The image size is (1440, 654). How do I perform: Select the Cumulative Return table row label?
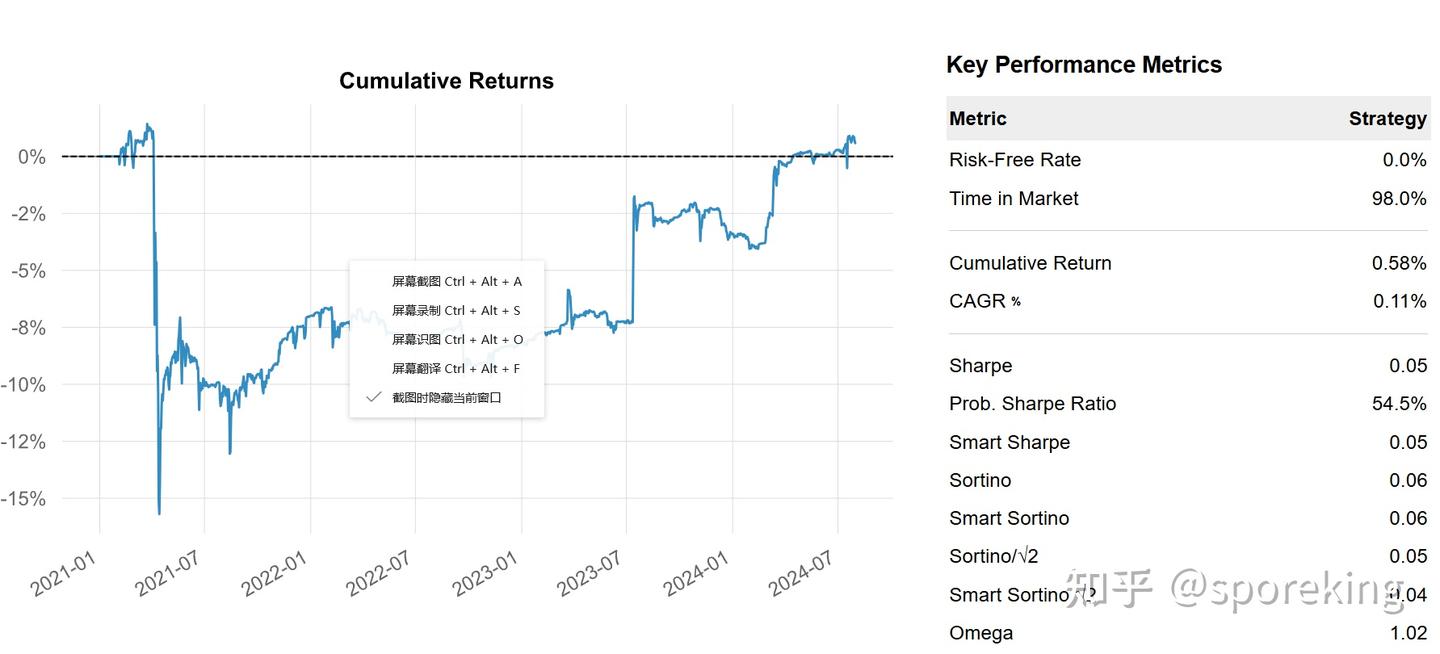(1030, 264)
